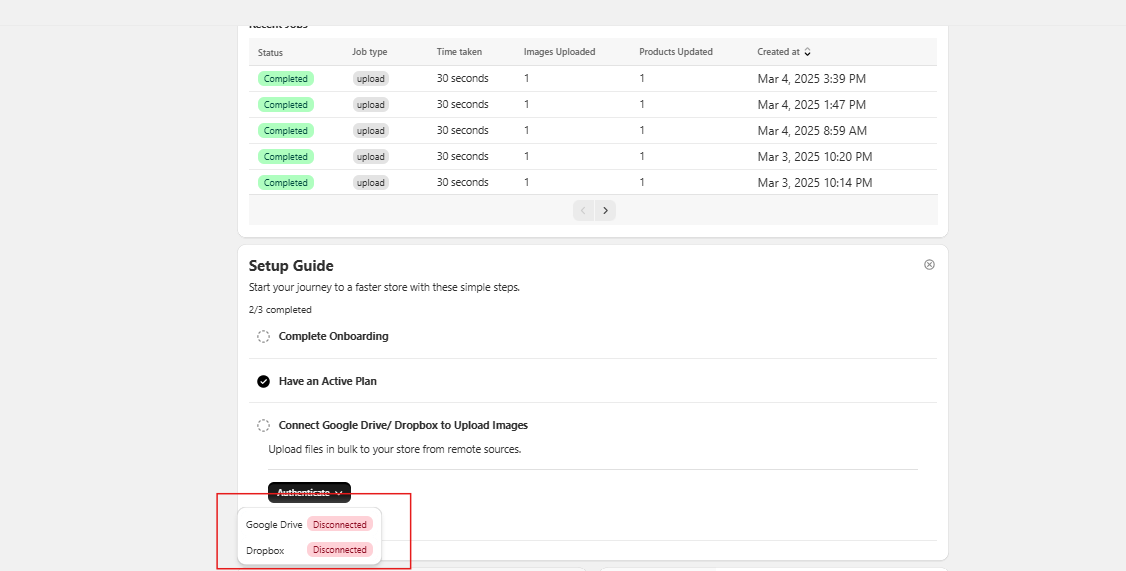Click the Images Uploaded column header
1126x571 pixels.
(559, 52)
